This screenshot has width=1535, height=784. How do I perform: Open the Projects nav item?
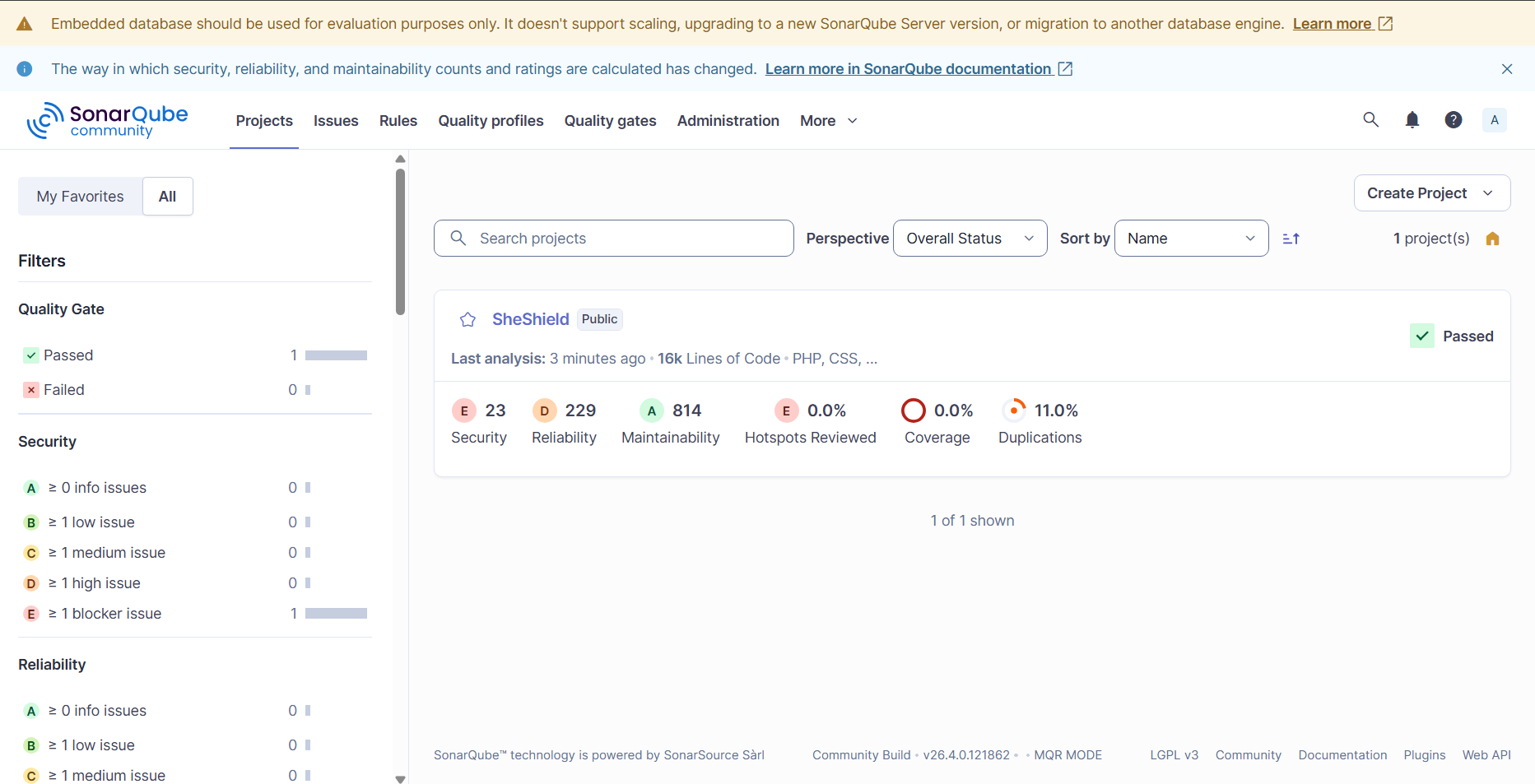pyautogui.click(x=264, y=121)
